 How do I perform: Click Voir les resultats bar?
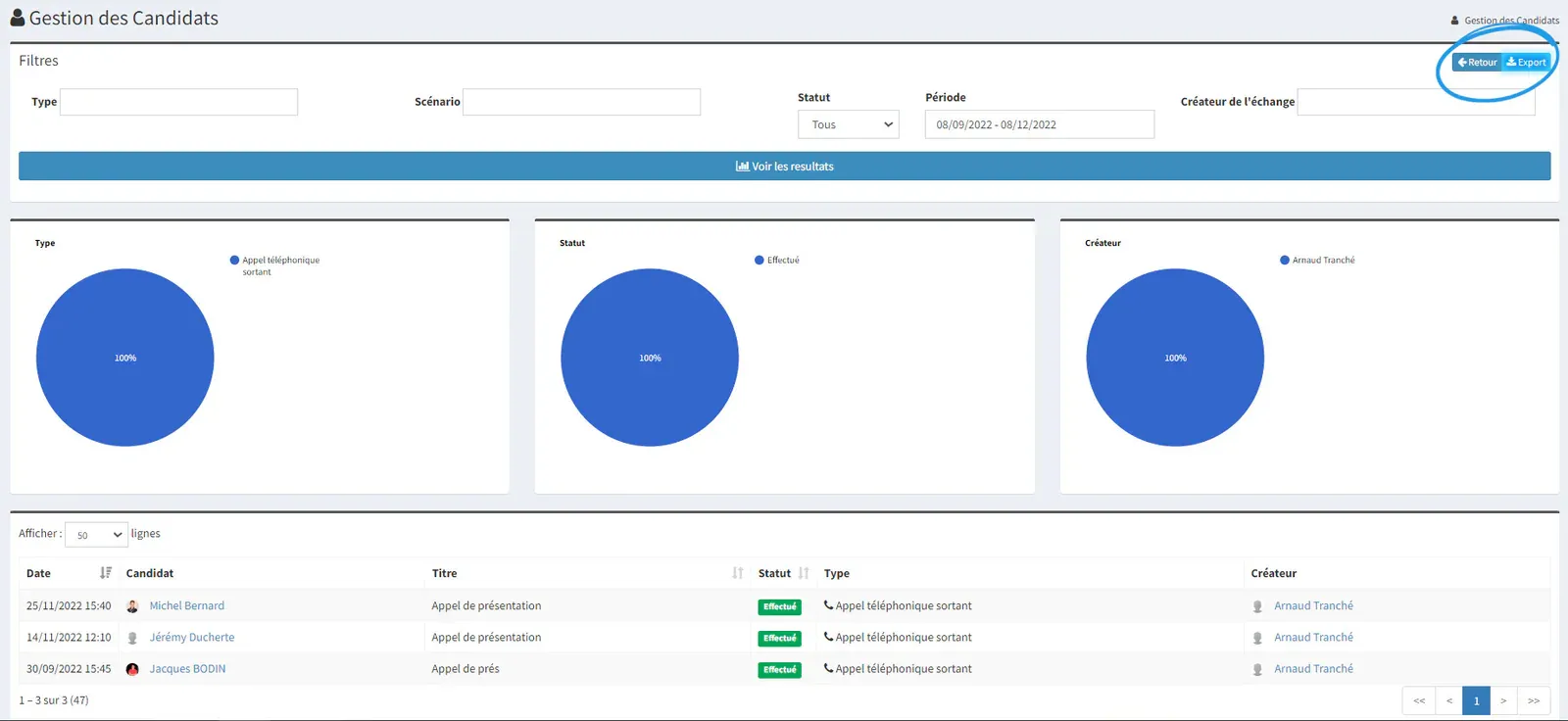point(784,166)
